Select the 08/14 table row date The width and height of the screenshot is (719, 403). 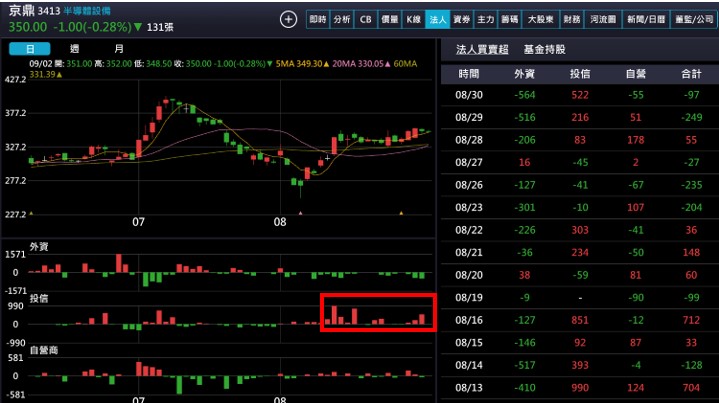coord(469,365)
